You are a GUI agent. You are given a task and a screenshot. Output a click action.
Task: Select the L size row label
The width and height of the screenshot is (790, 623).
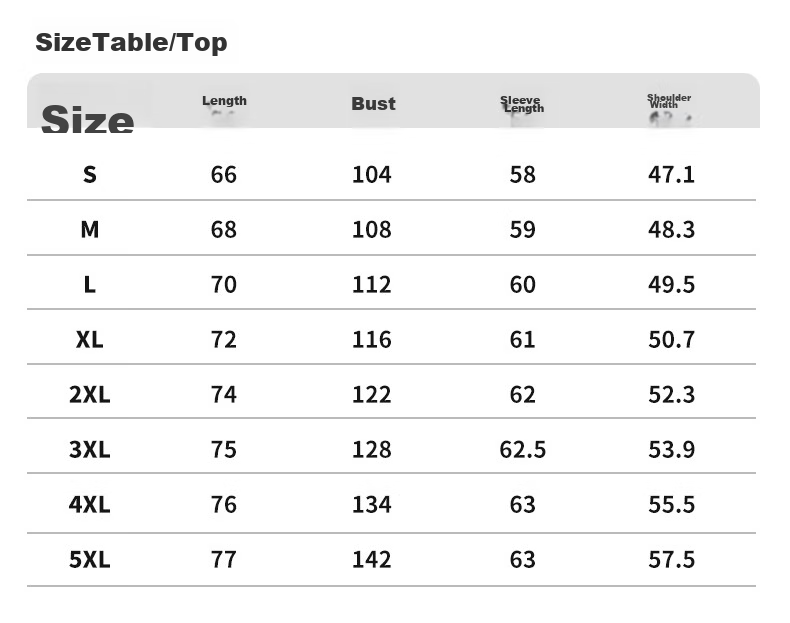pos(90,285)
